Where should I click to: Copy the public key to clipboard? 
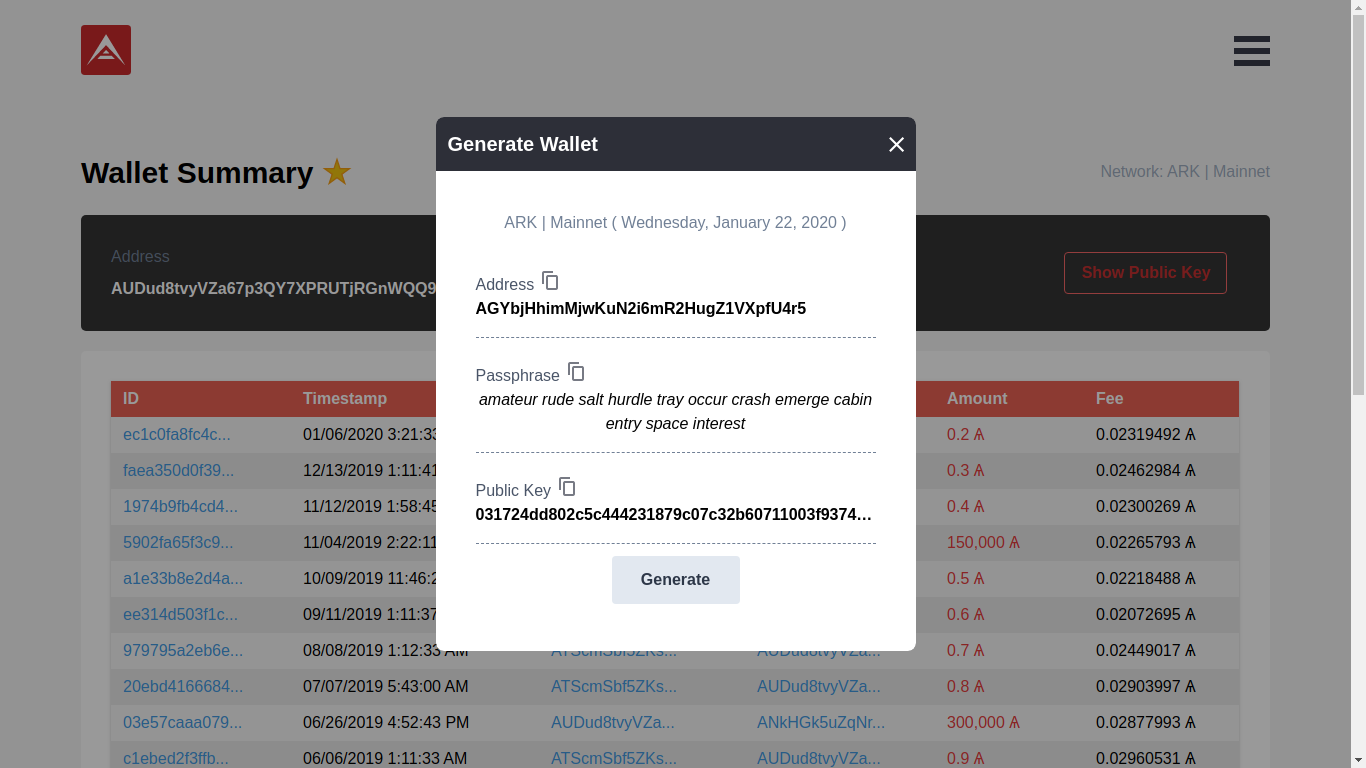click(x=567, y=487)
